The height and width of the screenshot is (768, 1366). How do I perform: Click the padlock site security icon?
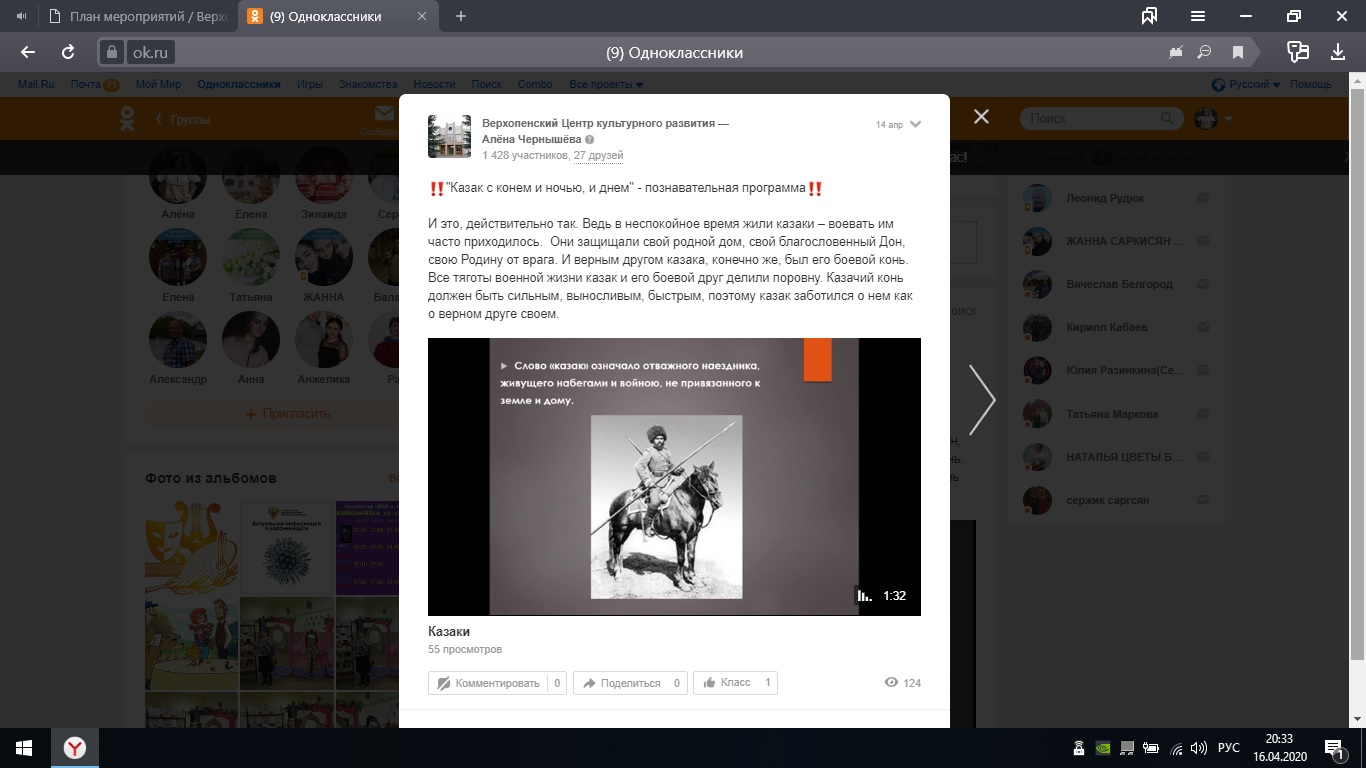coord(112,52)
